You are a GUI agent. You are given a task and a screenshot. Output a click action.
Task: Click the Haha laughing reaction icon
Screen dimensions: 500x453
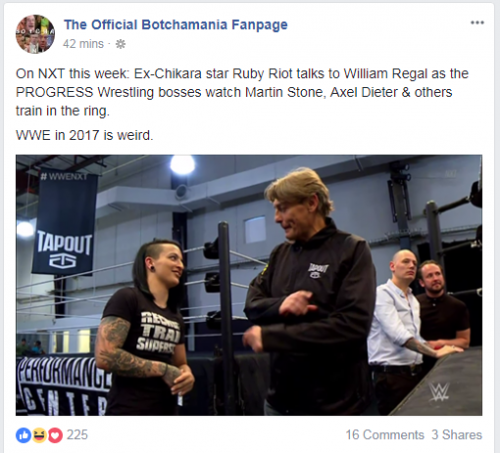pyautogui.click(x=39, y=435)
